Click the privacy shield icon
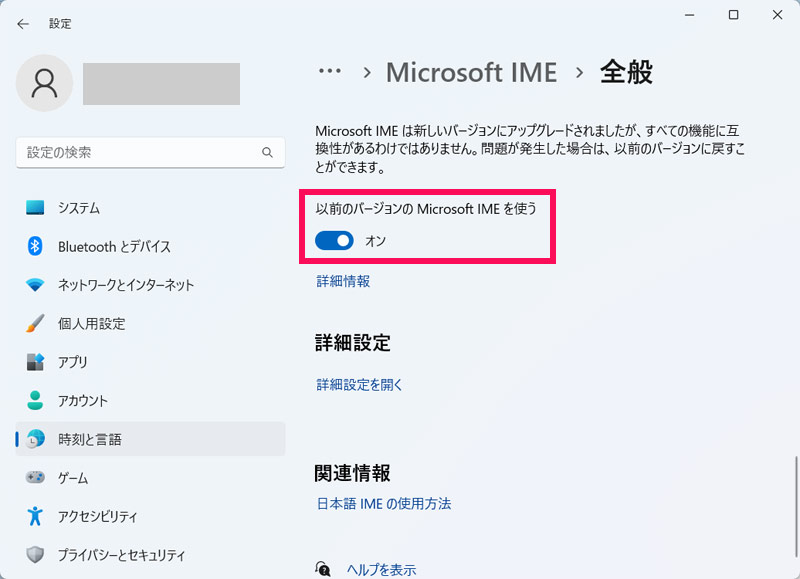800x579 pixels. 35,555
